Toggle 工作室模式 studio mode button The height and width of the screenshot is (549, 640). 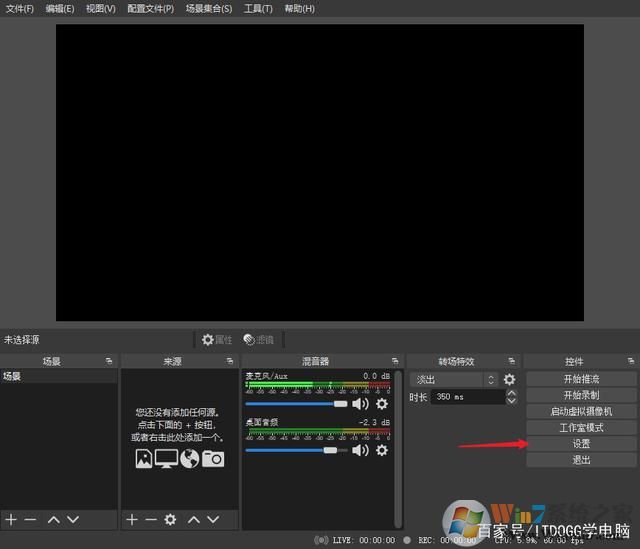(x=581, y=428)
